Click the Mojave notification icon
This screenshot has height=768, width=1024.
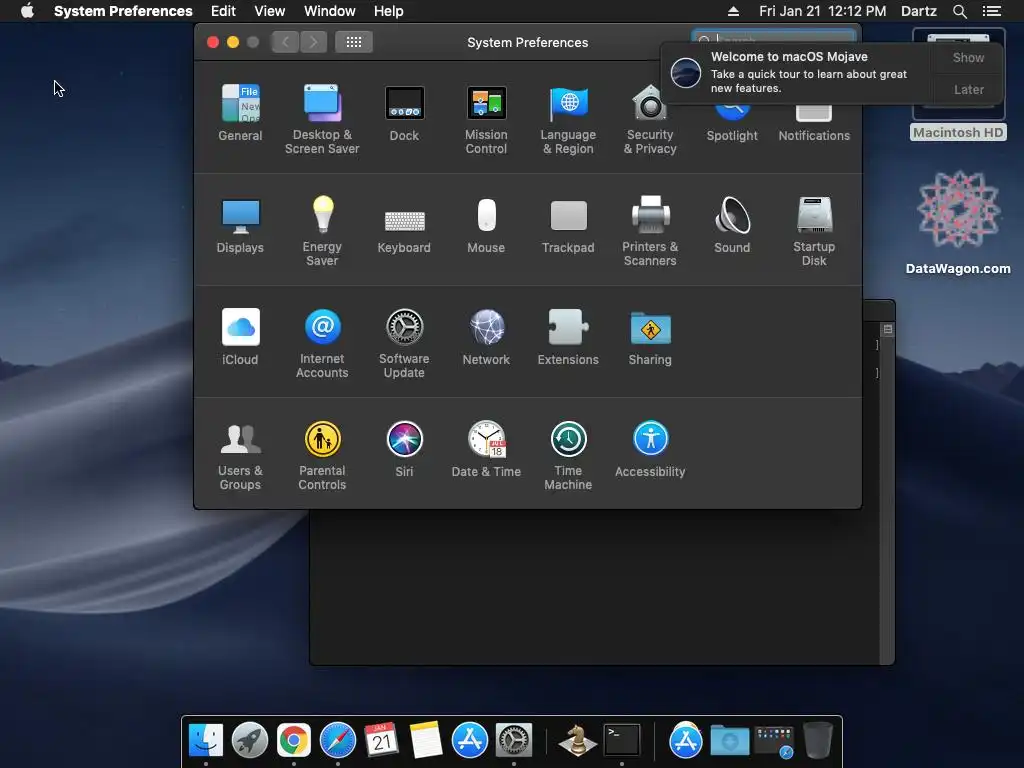click(686, 72)
